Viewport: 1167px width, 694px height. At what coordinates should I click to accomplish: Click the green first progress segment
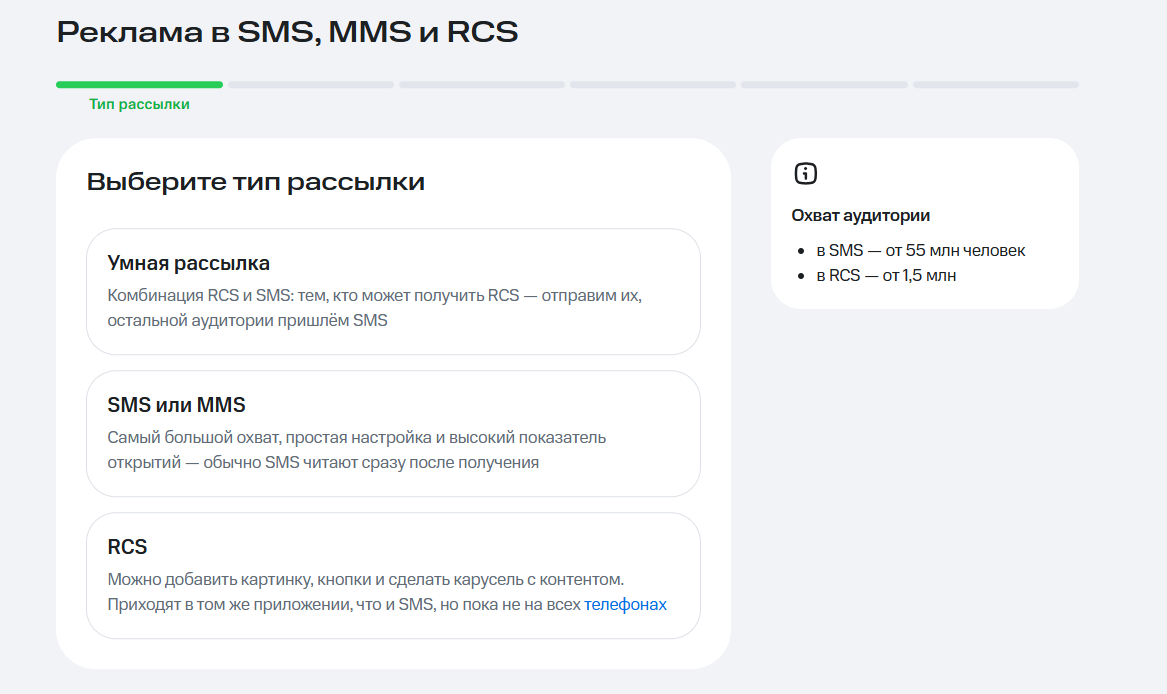(139, 85)
